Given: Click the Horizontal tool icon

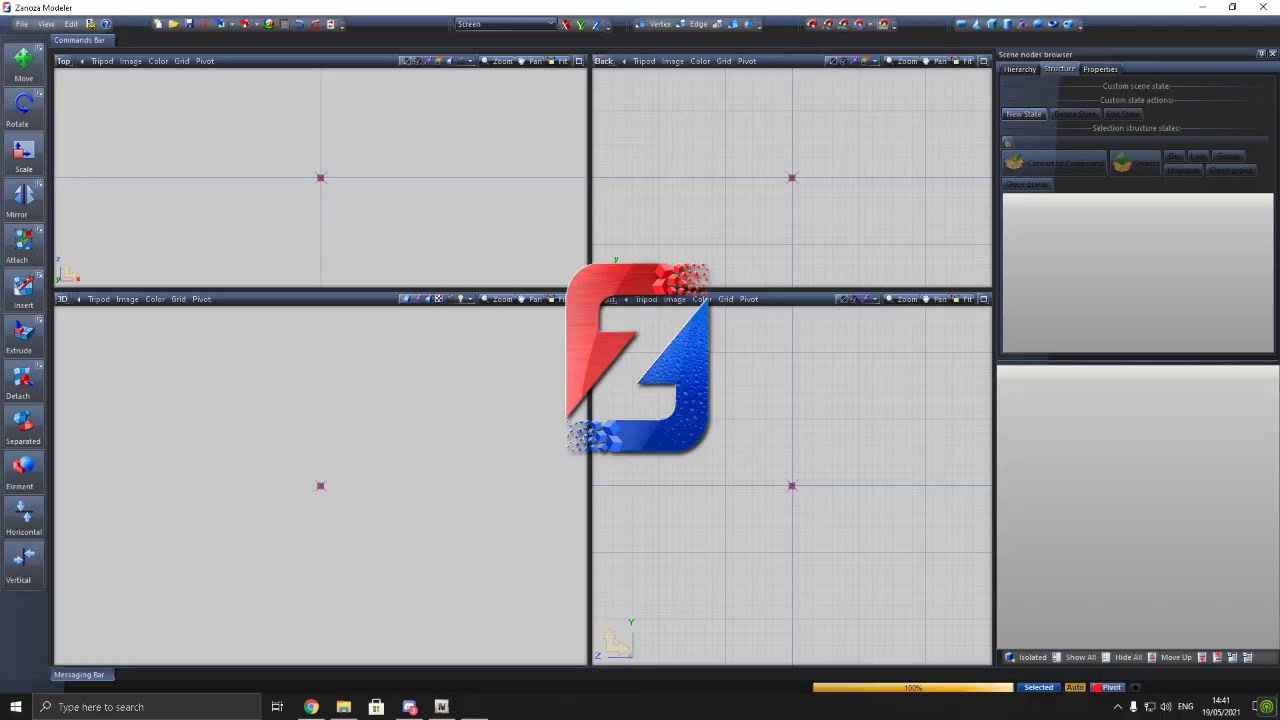Looking at the screenshot, I should click(x=23, y=516).
